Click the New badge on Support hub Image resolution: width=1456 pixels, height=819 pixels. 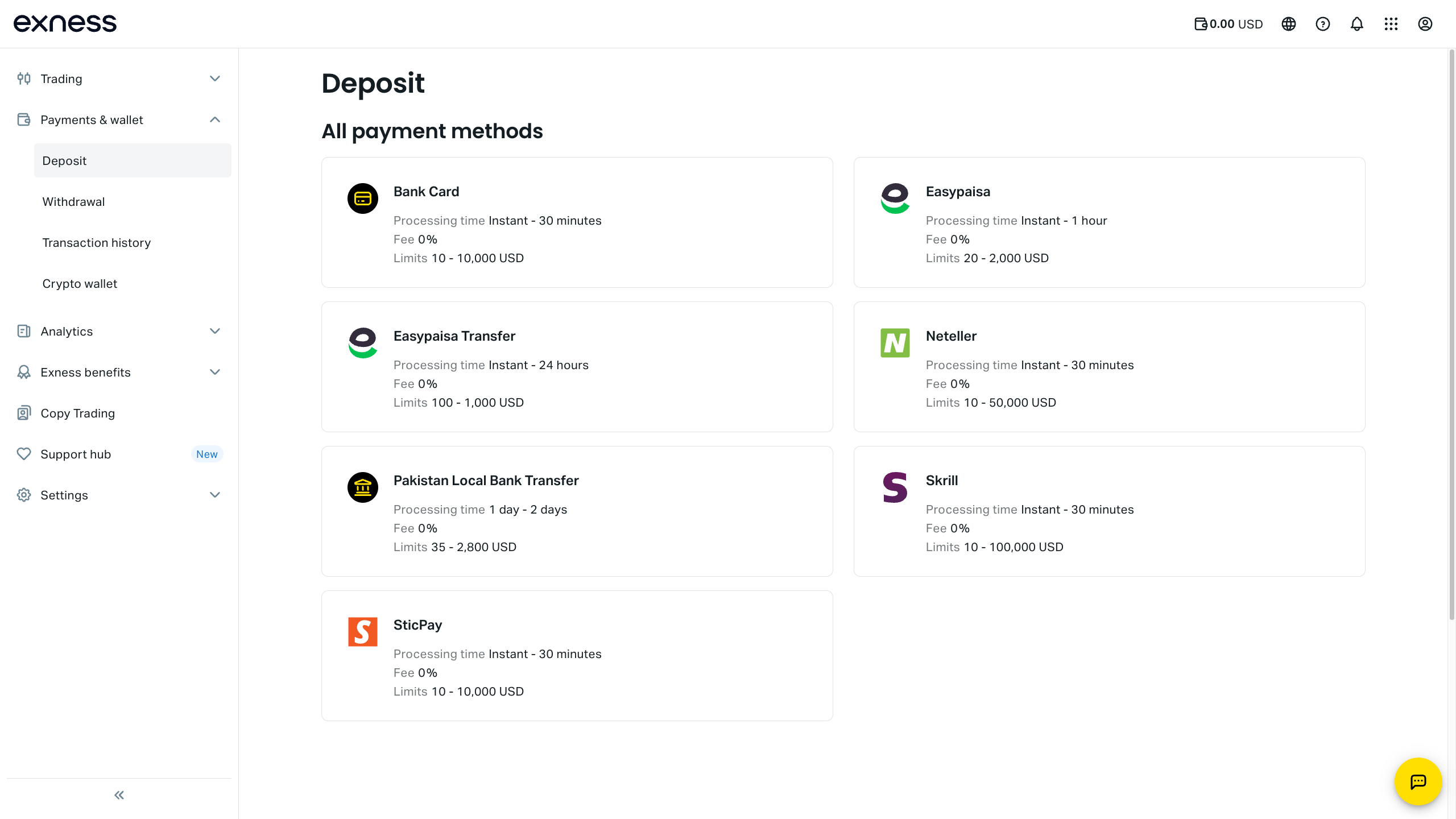207,454
